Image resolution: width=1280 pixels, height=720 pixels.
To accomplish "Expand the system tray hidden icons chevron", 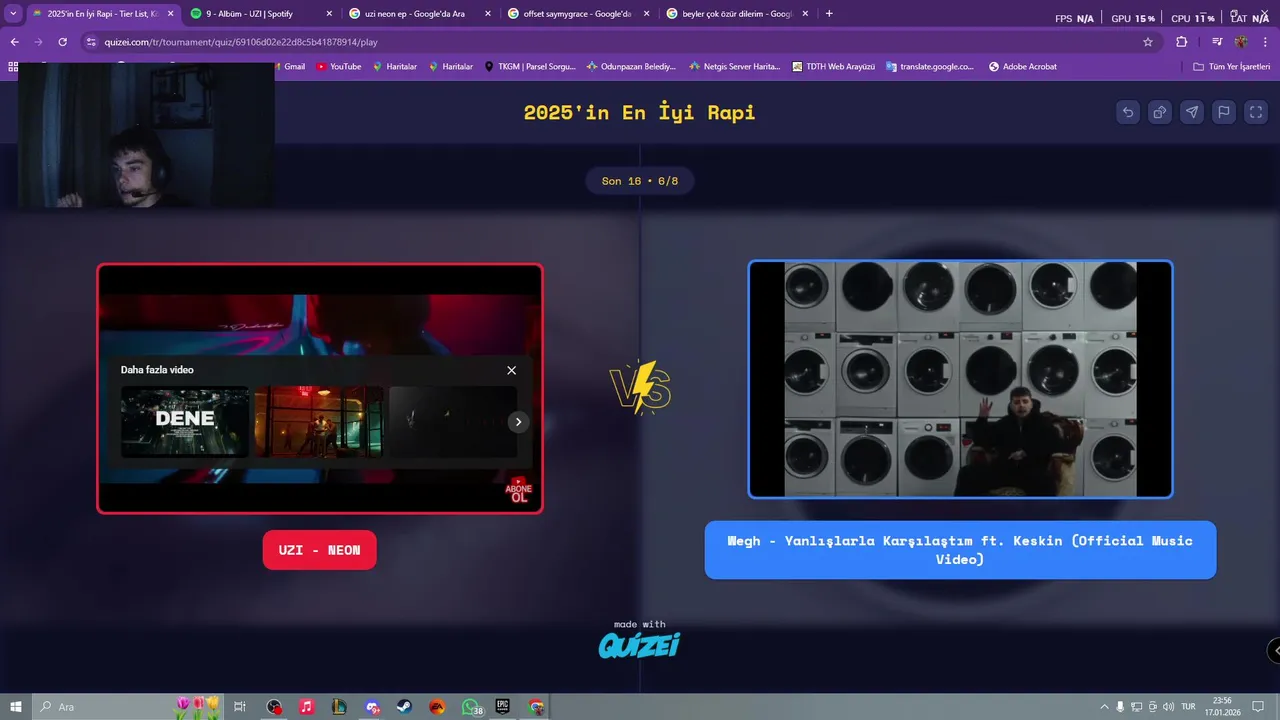I will 1104,707.
